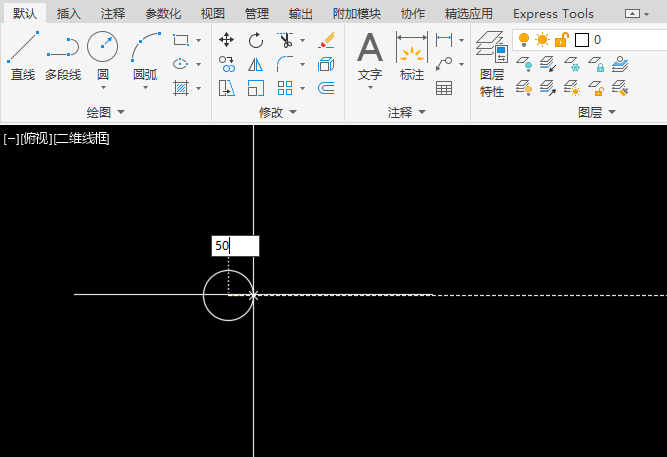Click the Erase tool icon
The height and width of the screenshot is (457, 667).
pyautogui.click(x=326, y=40)
